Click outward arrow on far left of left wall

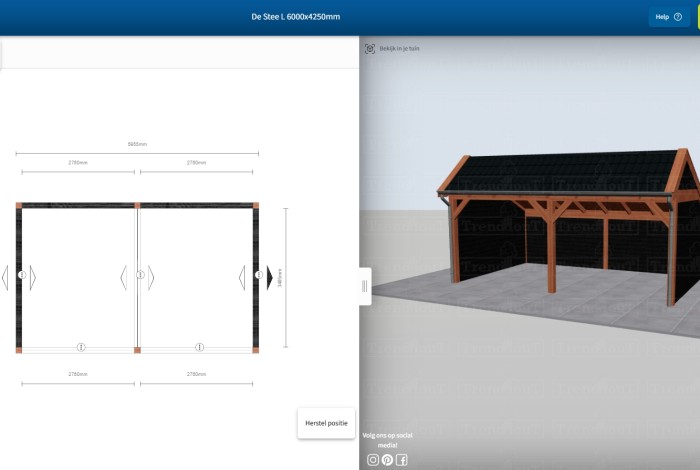pos(5,277)
